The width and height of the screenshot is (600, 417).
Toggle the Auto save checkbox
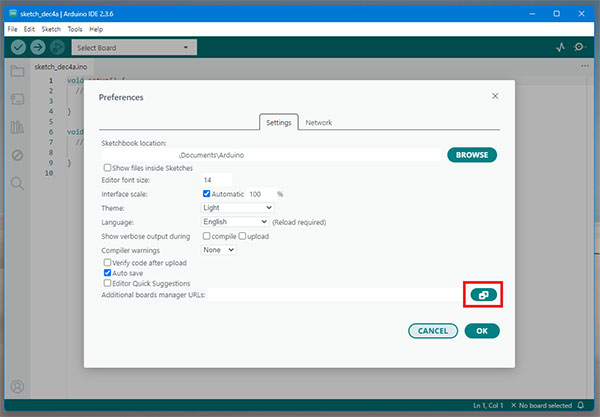[108, 272]
